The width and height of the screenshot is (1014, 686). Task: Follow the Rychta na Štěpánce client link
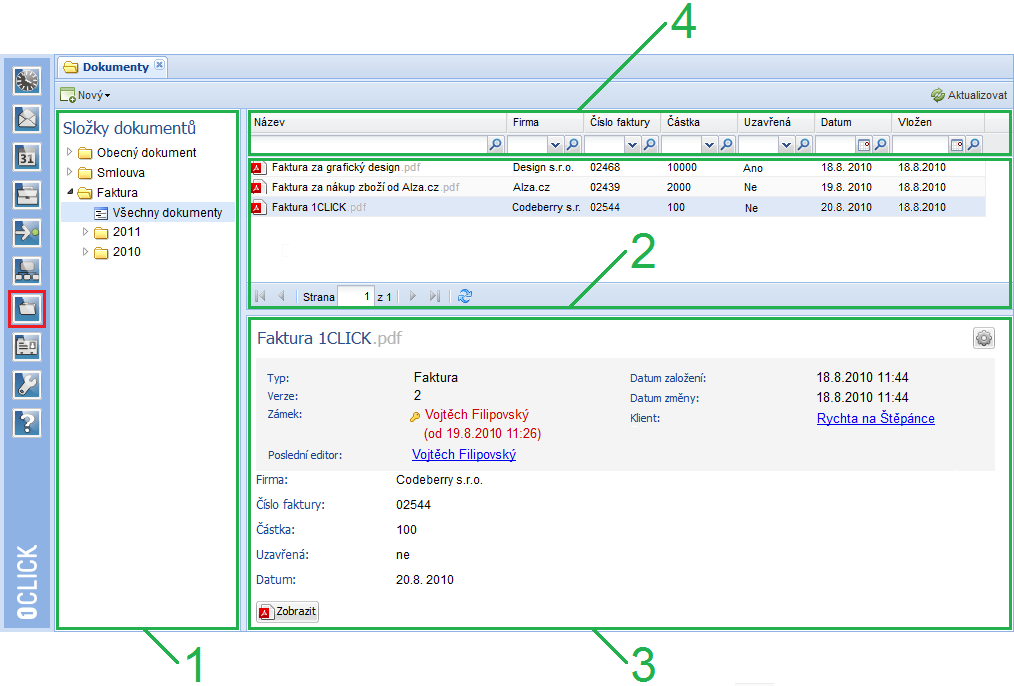coord(875,419)
